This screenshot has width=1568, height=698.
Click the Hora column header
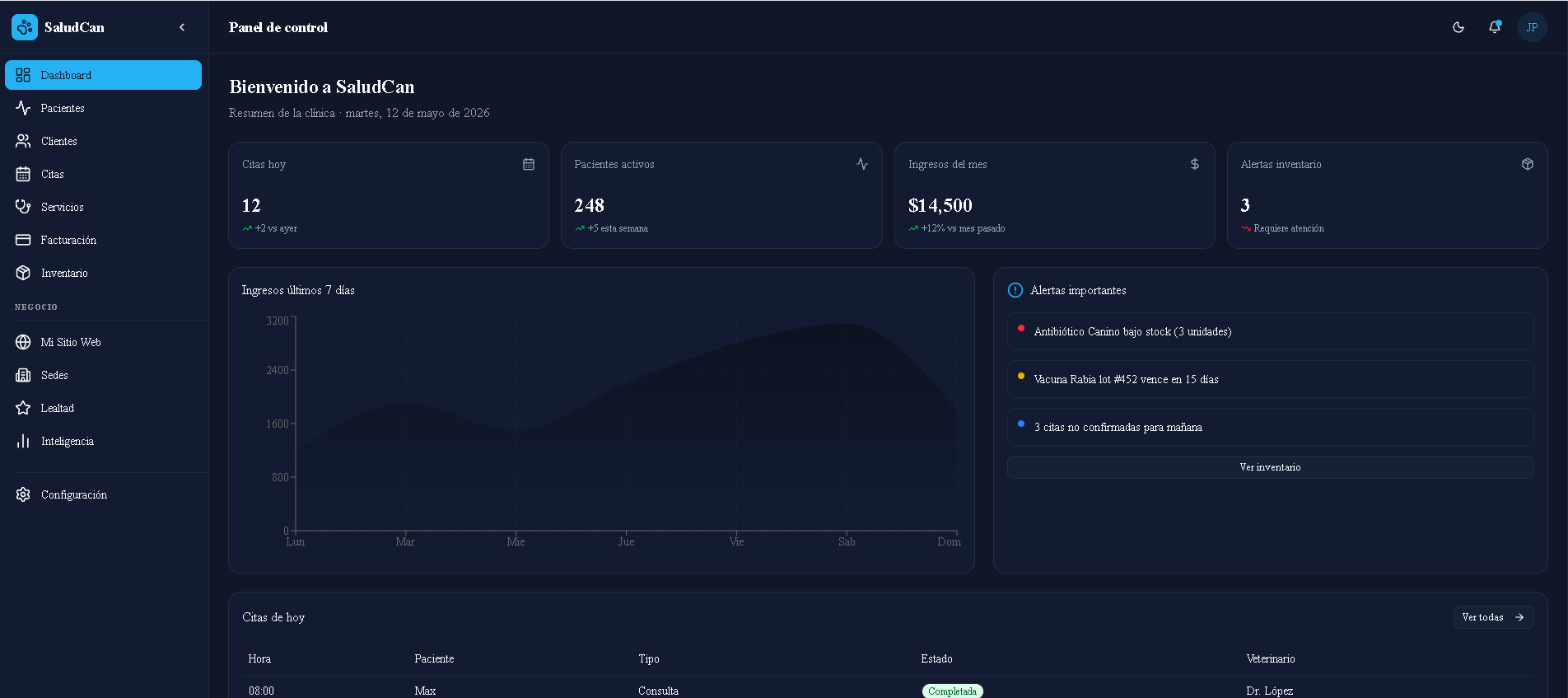pos(259,658)
